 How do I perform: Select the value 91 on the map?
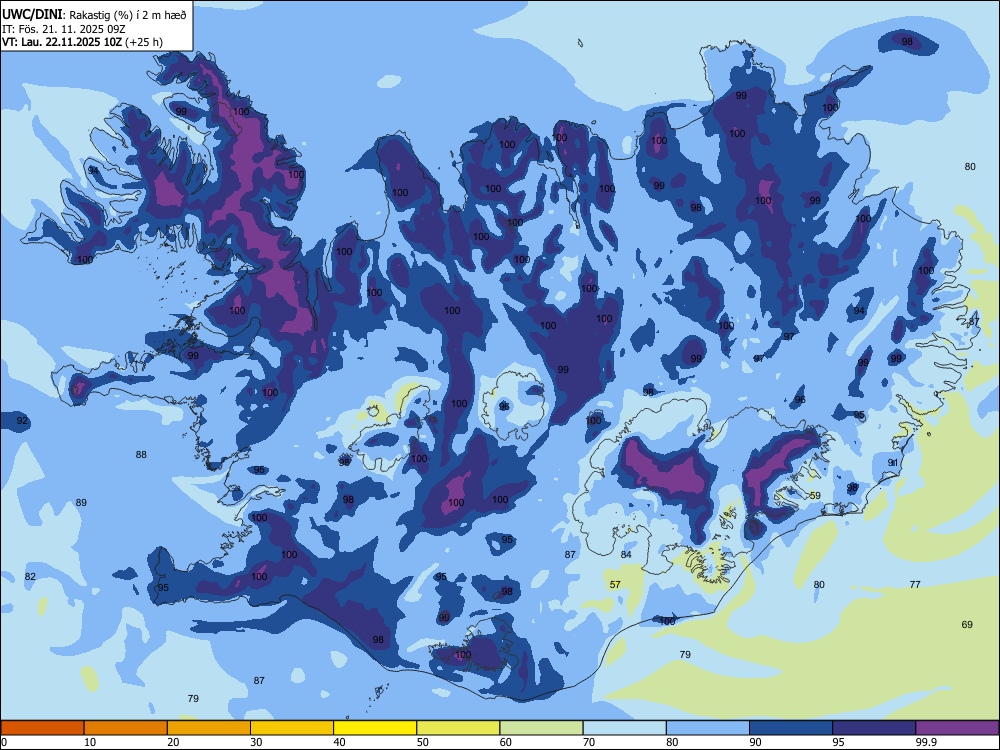893,463
